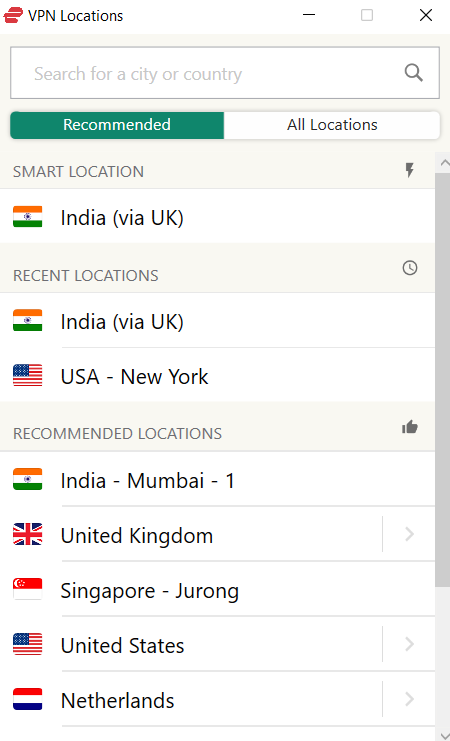The height and width of the screenshot is (741, 450).
Task: Focus the city or country search field
Action: click(225, 73)
